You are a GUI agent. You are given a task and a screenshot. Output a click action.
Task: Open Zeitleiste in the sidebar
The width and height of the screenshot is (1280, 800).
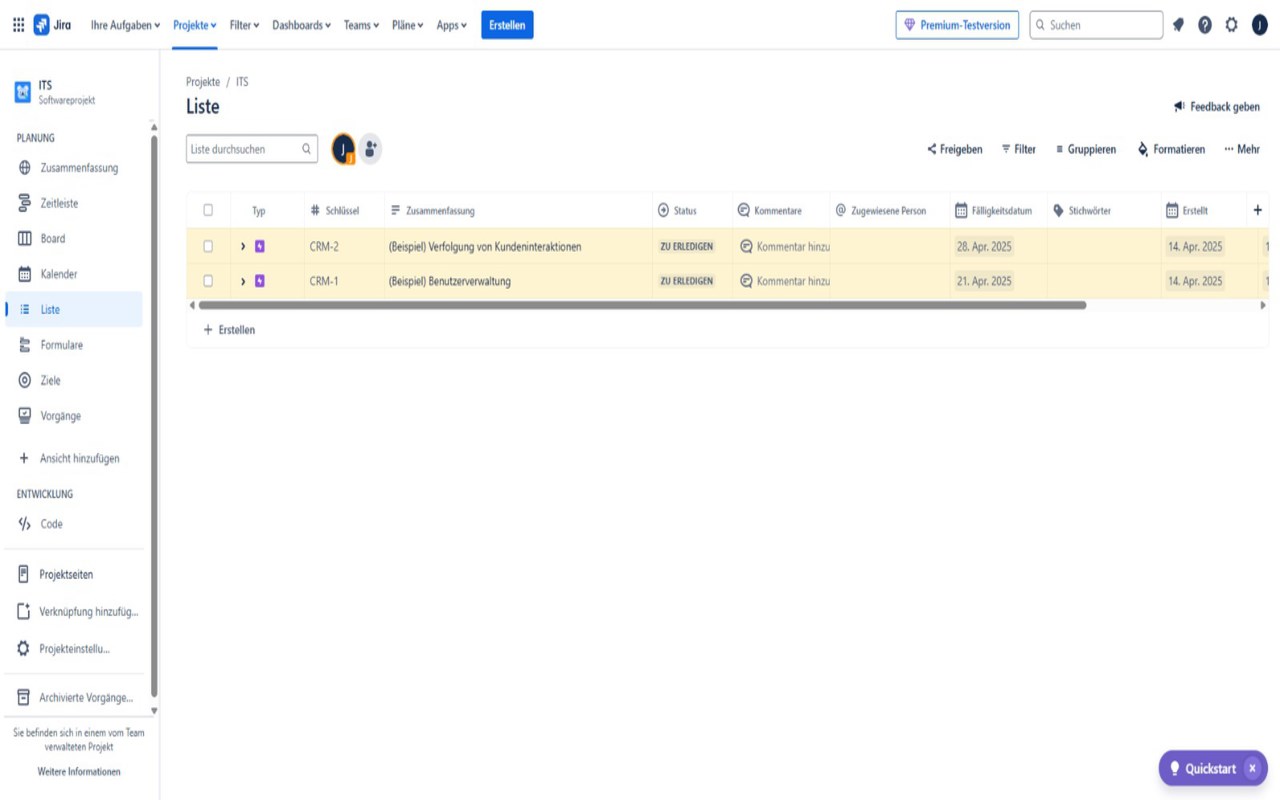[74, 203]
